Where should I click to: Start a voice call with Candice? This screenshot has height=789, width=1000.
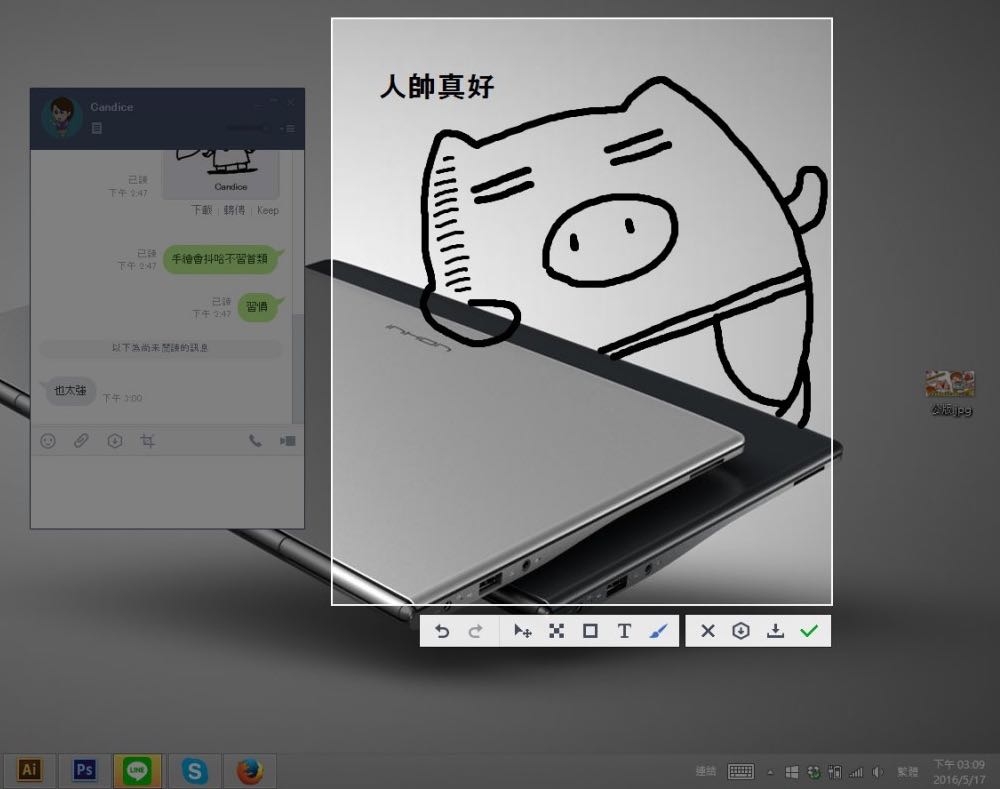tap(255, 441)
